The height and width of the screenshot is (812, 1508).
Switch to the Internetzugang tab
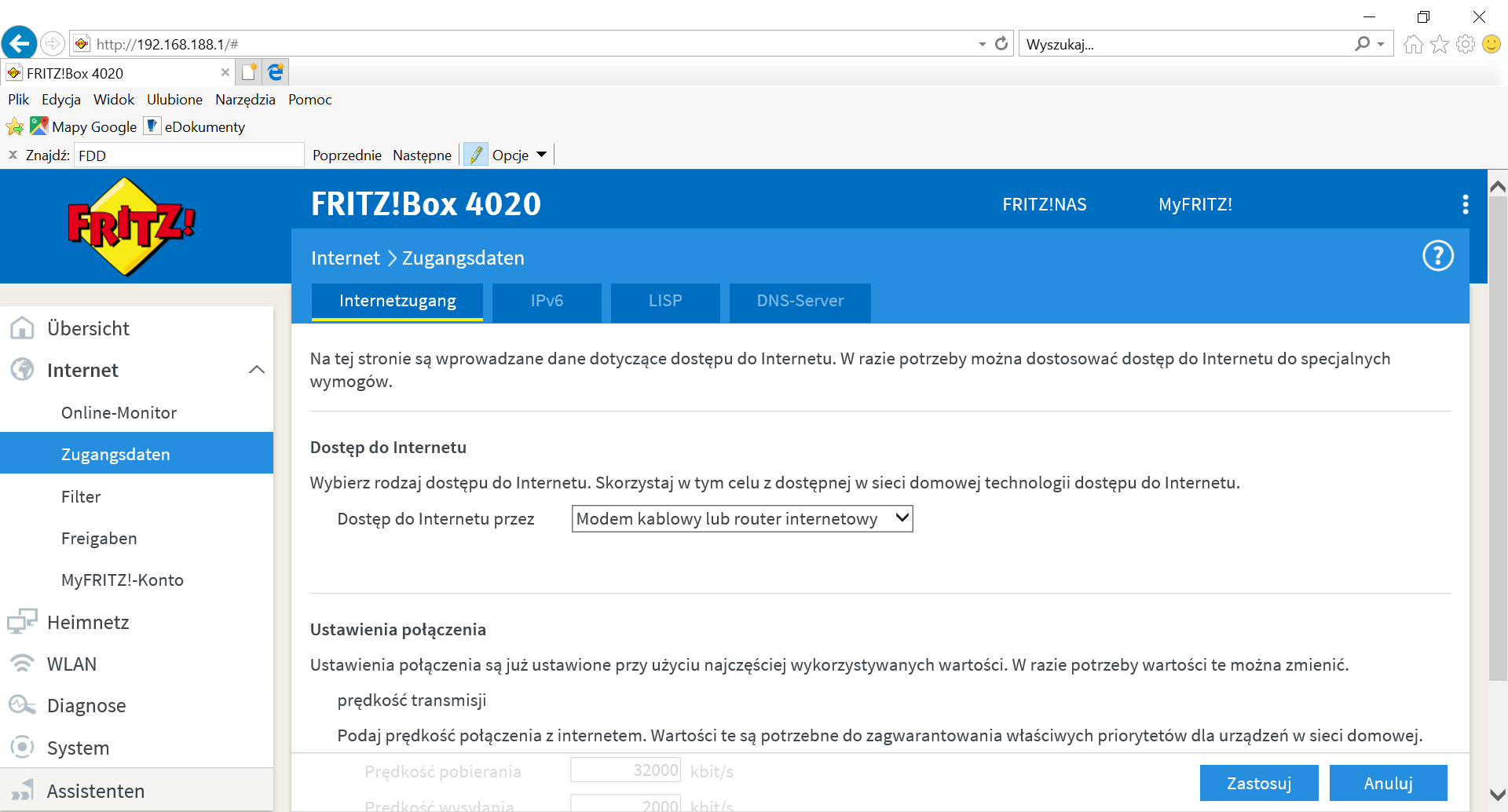[x=397, y=302]
